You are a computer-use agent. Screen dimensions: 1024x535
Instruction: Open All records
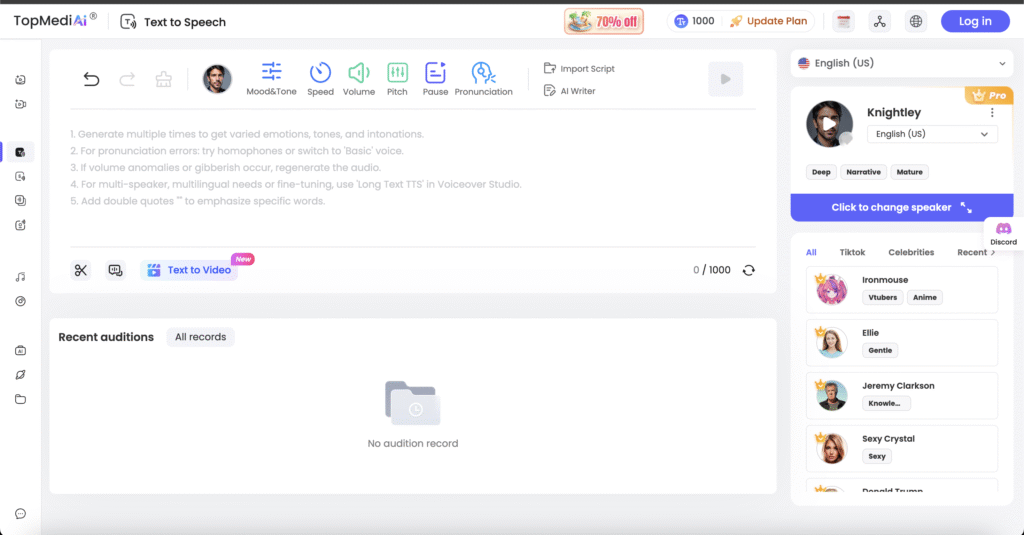200,337
